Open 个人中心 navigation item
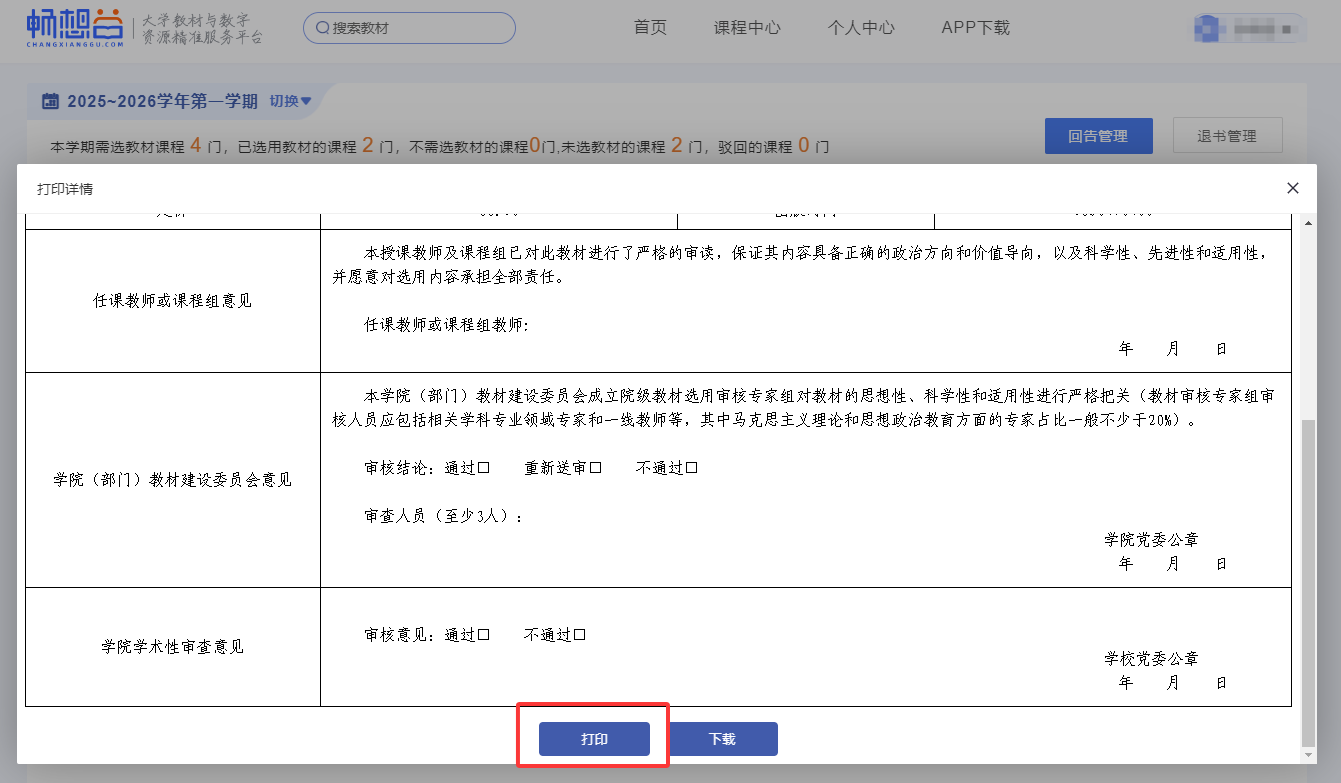The width and height of the screenshot is (1341, 783). 861,28
